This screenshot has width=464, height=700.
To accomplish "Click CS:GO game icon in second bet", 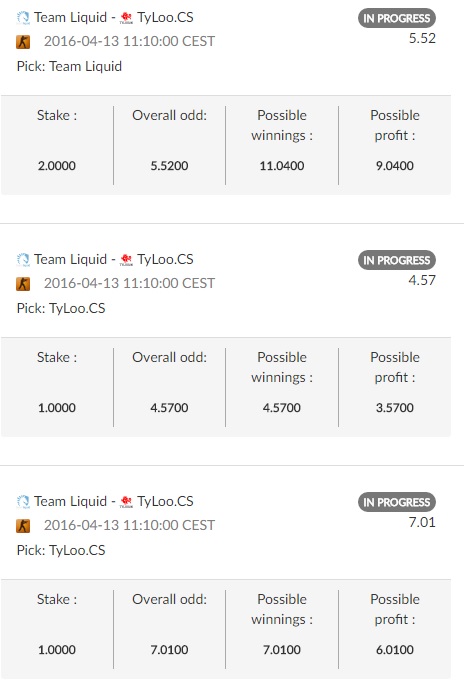I will pyautogui.click(x=23, y=284).
